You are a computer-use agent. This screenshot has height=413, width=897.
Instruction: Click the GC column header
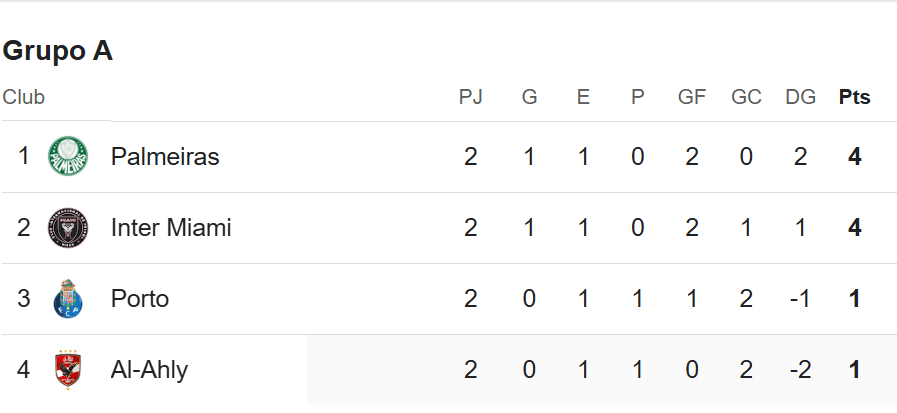click(x=746, y=97)
